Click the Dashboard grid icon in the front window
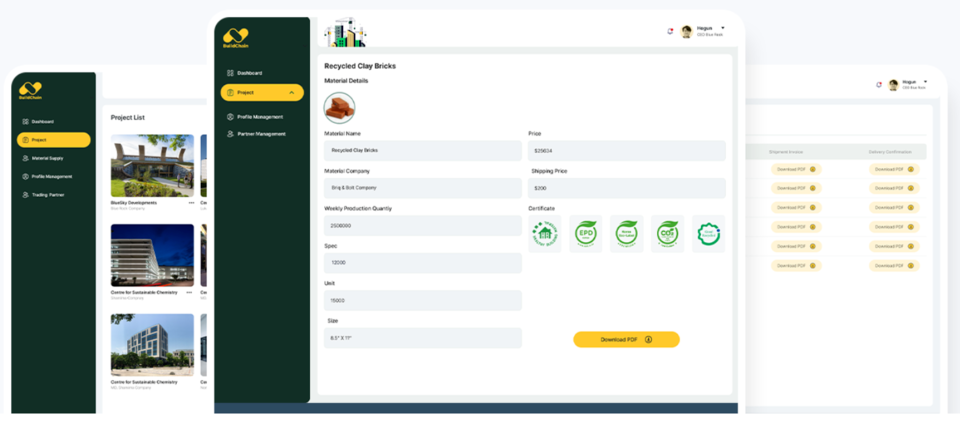This screenshot has height=424, width=960. [x=230, y=73]
